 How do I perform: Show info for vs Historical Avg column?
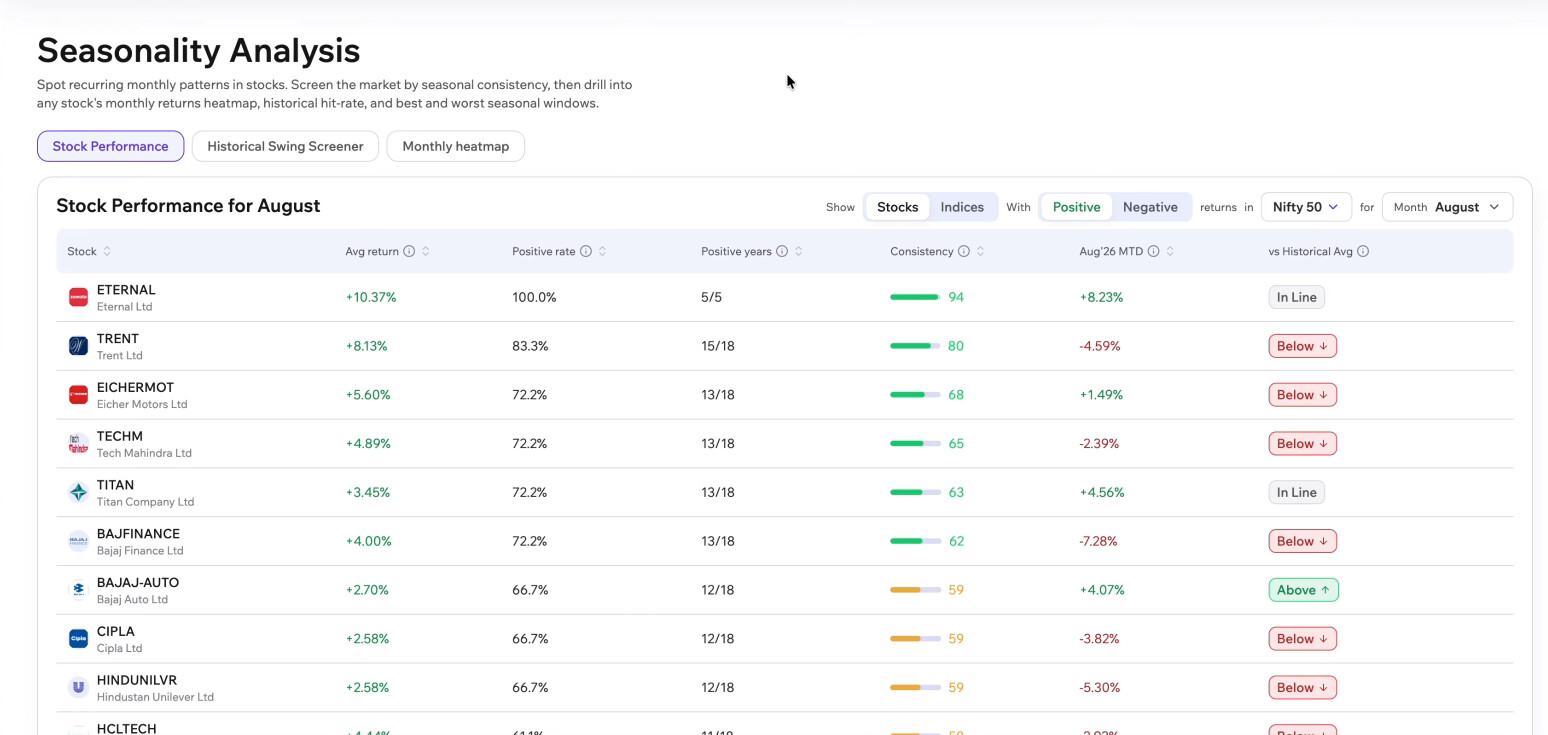(1363, 251)
